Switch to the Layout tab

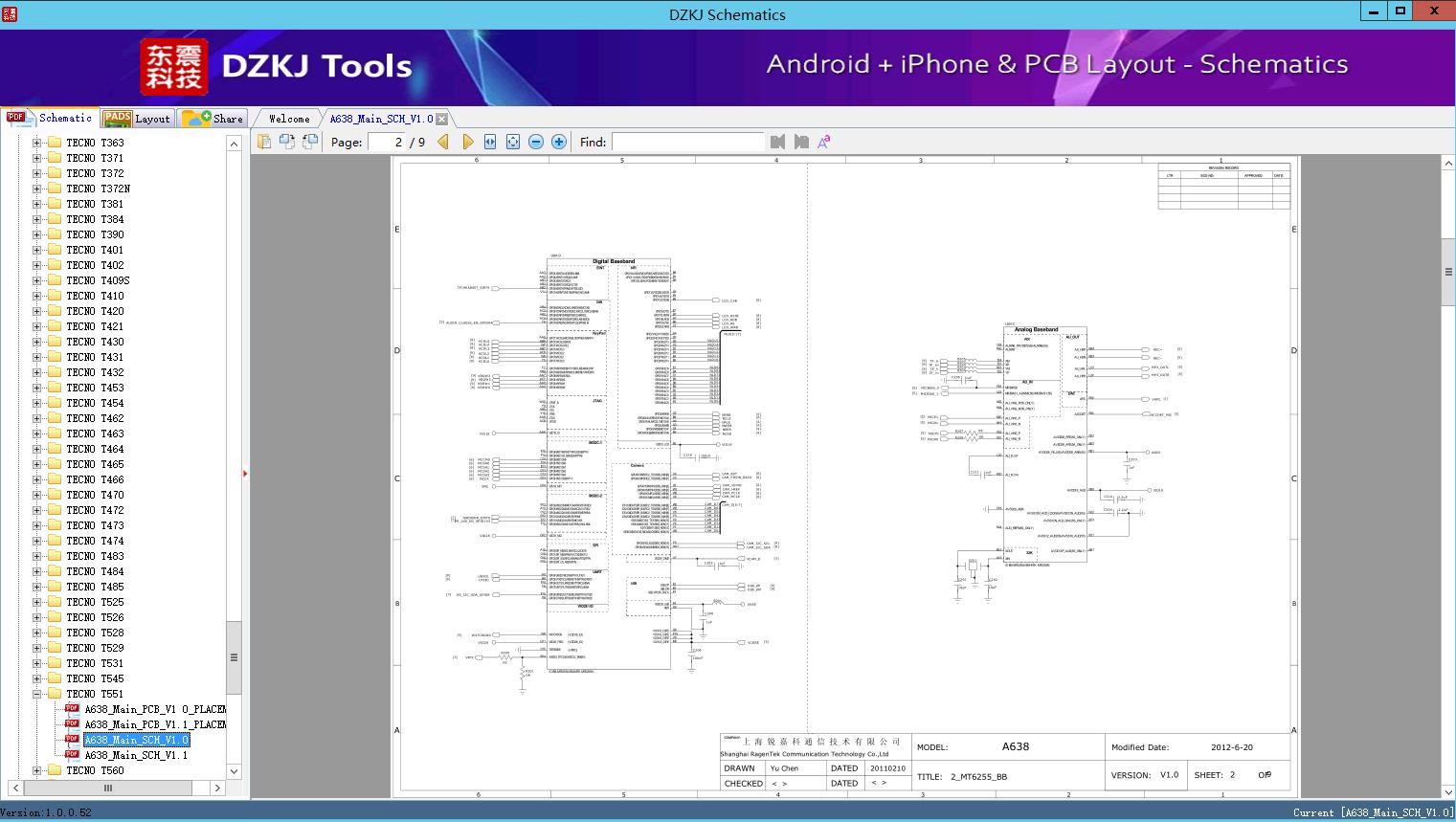(137, 119)
